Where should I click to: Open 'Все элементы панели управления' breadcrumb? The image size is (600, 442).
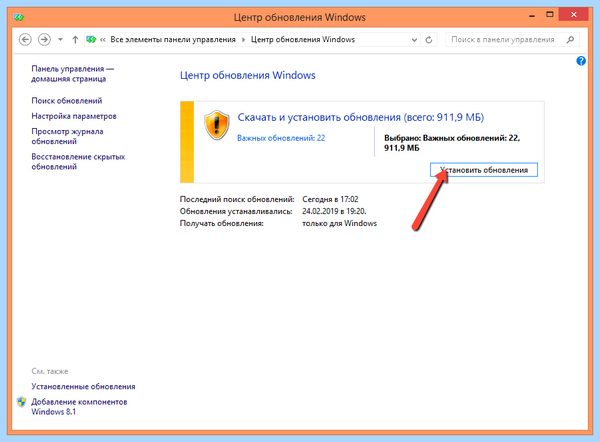coord(173,39)
